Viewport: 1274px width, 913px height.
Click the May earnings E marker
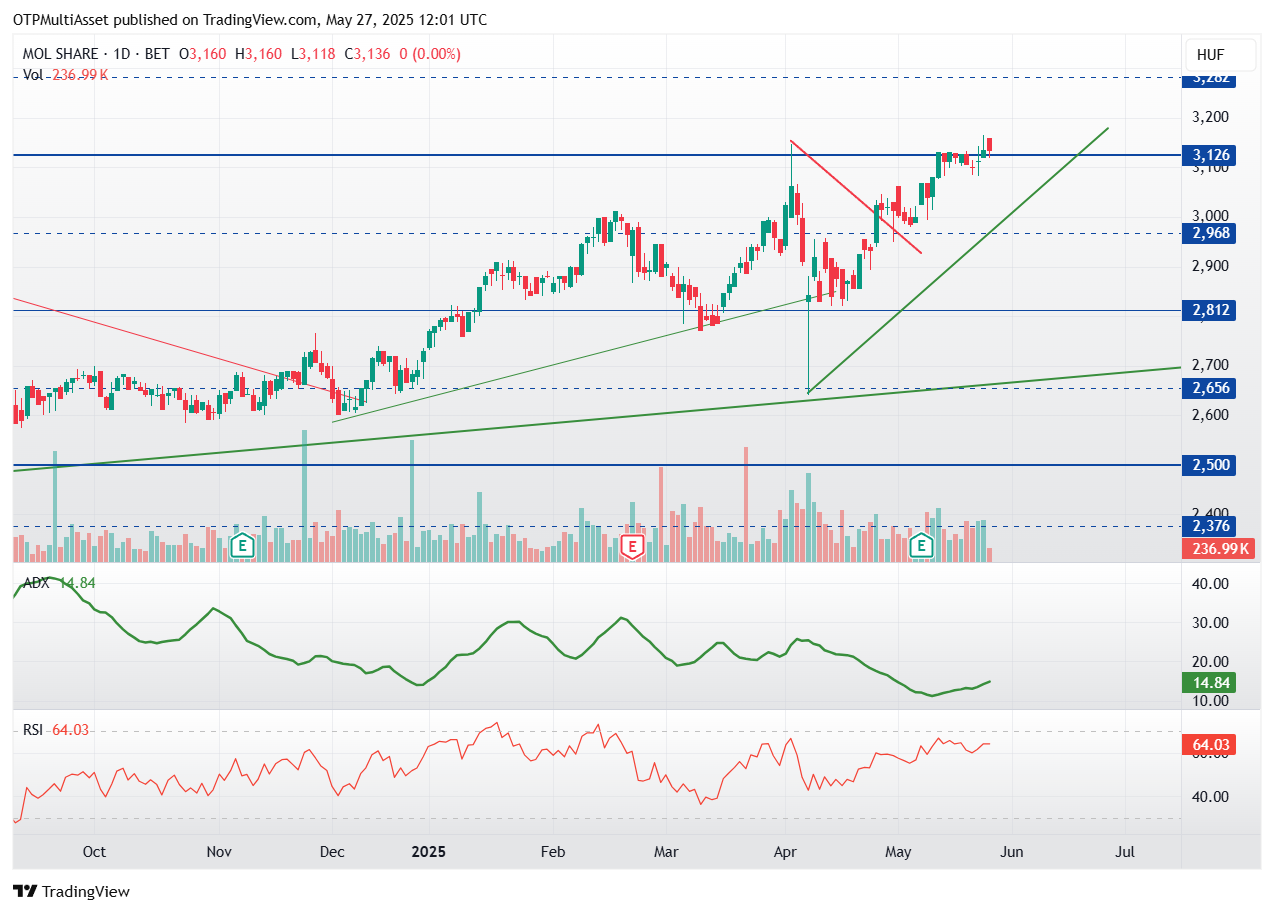[x=922, y=546]
